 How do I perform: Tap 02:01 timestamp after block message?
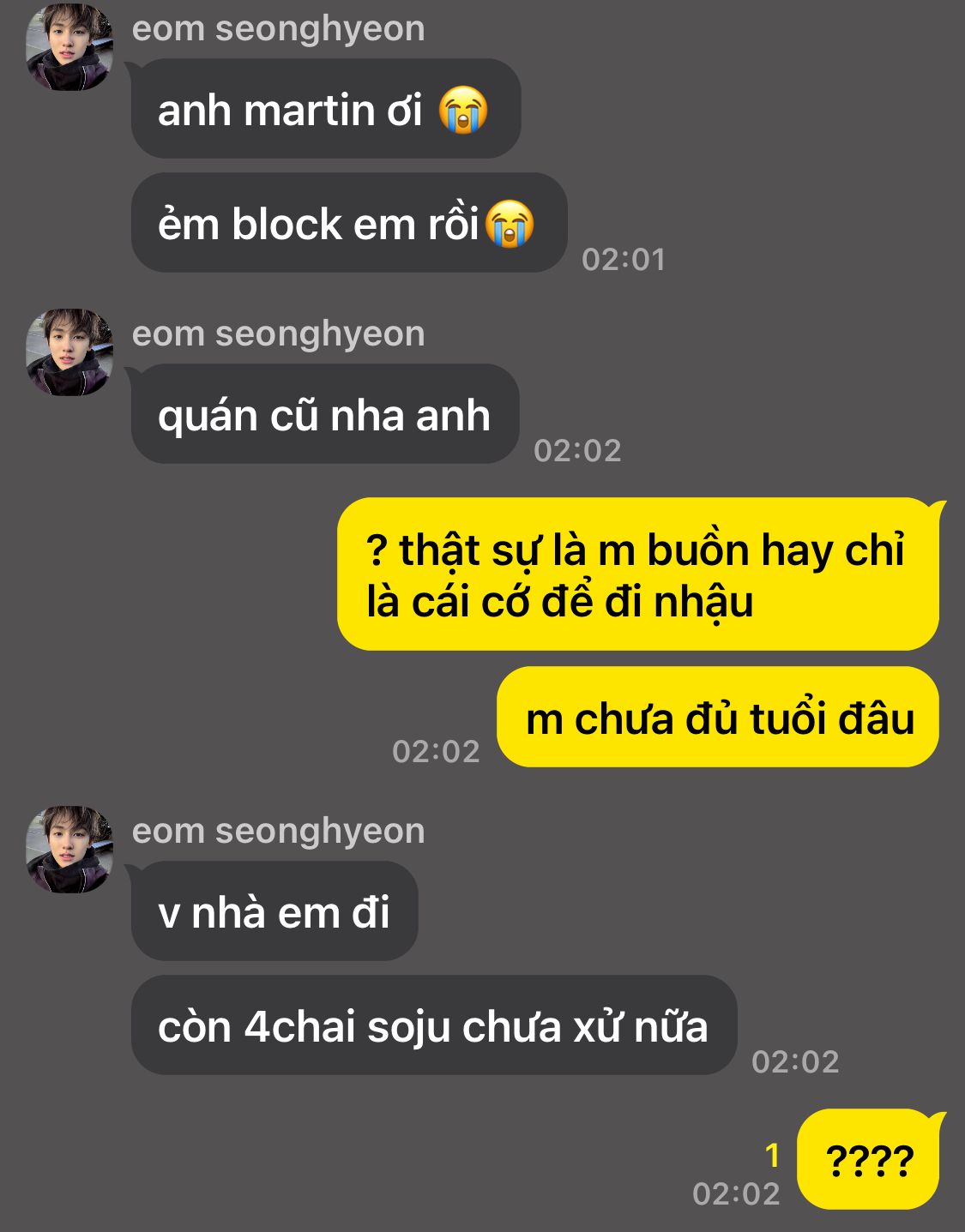click(x=624, y=259)
